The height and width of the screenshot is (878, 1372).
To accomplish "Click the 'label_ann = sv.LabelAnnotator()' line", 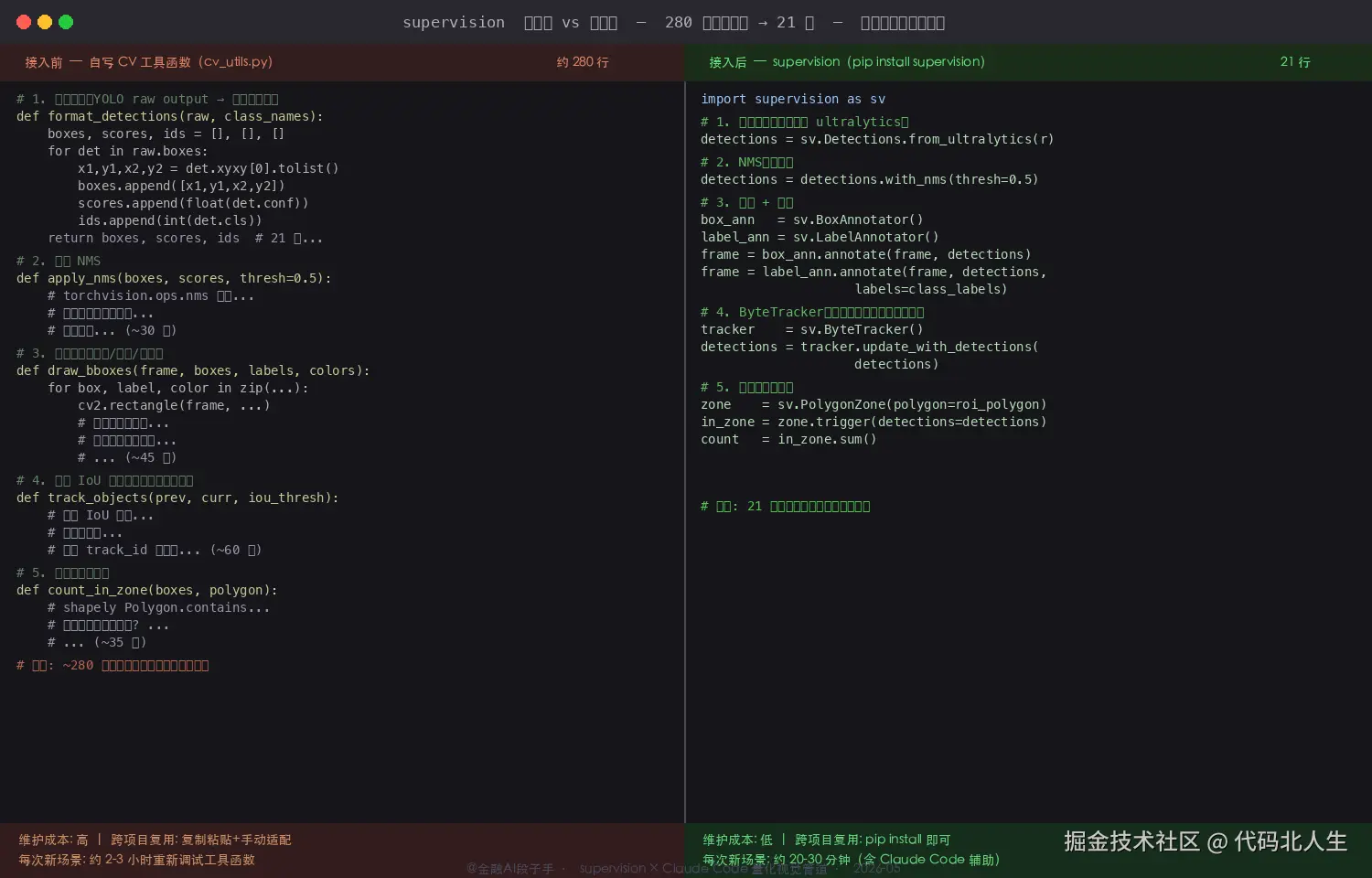I will coord(820,237).
